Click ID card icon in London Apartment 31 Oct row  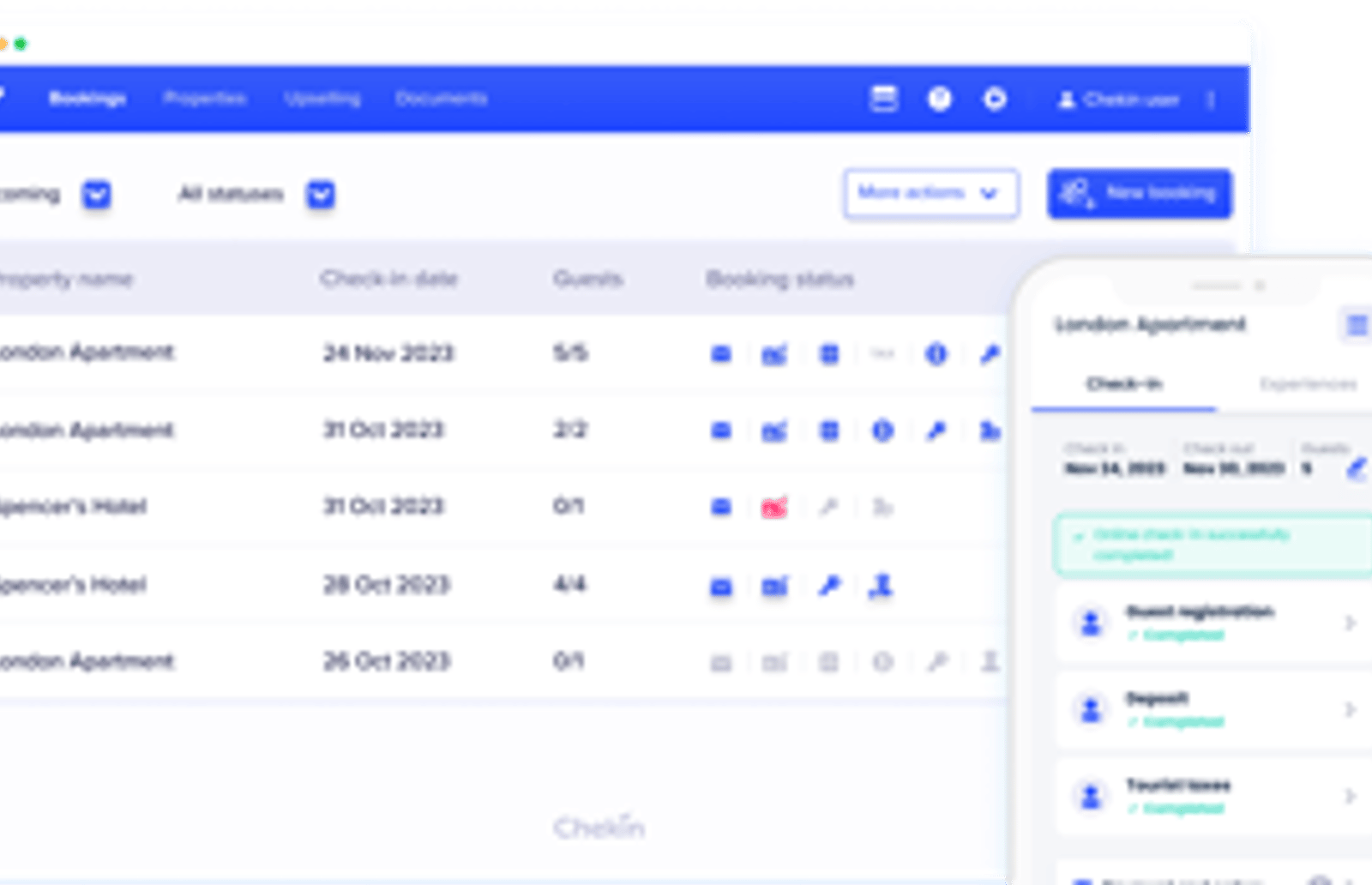point(774,430)
